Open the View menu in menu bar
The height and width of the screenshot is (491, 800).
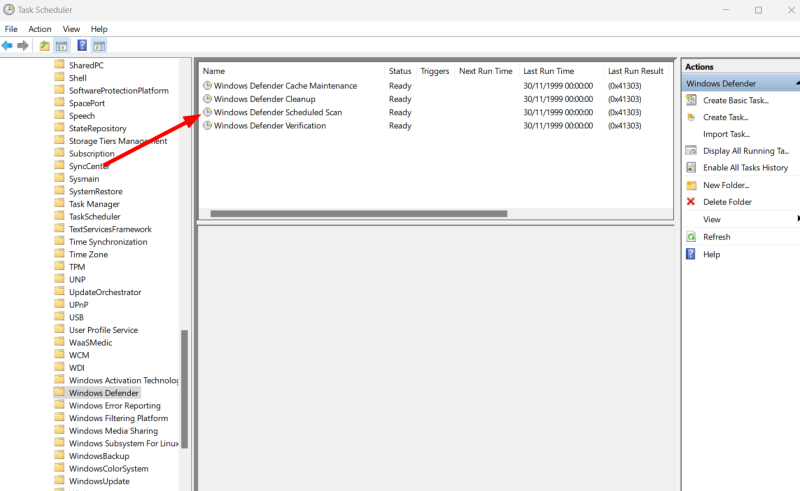(x=71, y=29)
